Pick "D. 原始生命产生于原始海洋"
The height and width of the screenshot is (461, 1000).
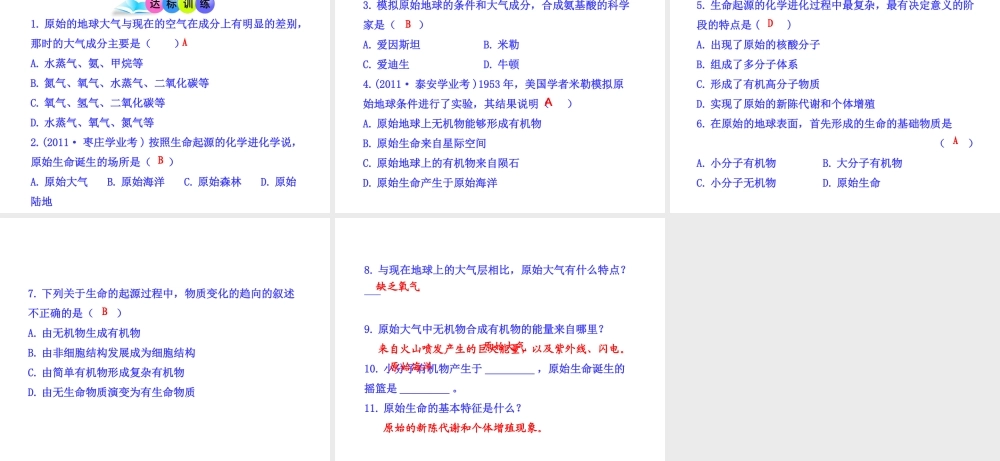point(430,183)
